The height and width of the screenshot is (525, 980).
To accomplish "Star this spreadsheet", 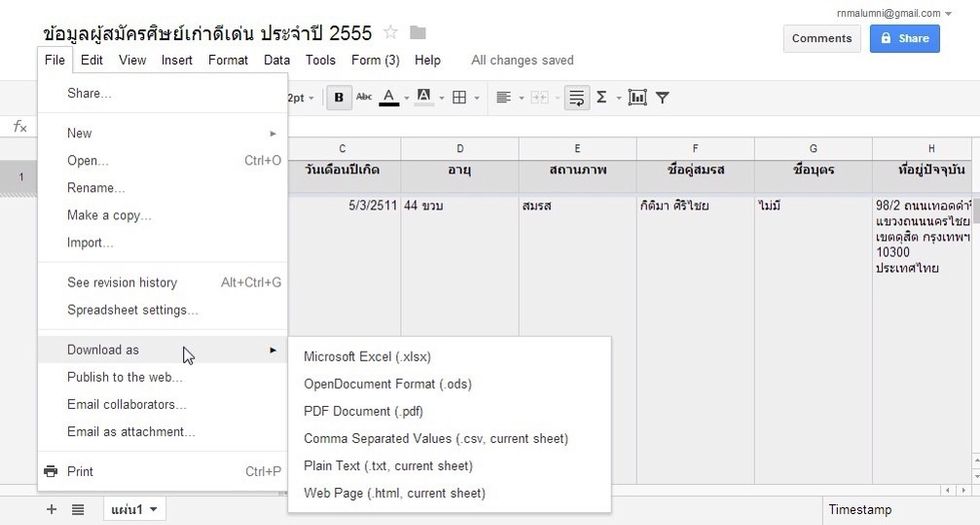I will (x=391, y=32).
